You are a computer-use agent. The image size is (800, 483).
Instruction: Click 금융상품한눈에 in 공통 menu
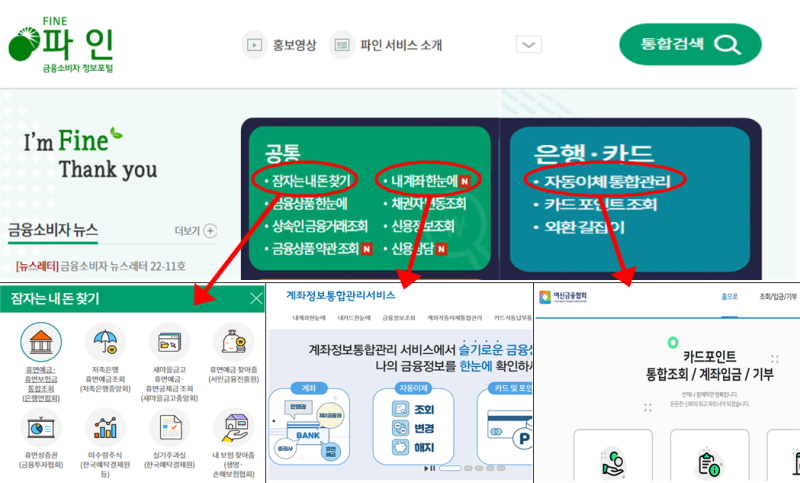(x=309, y=204)
